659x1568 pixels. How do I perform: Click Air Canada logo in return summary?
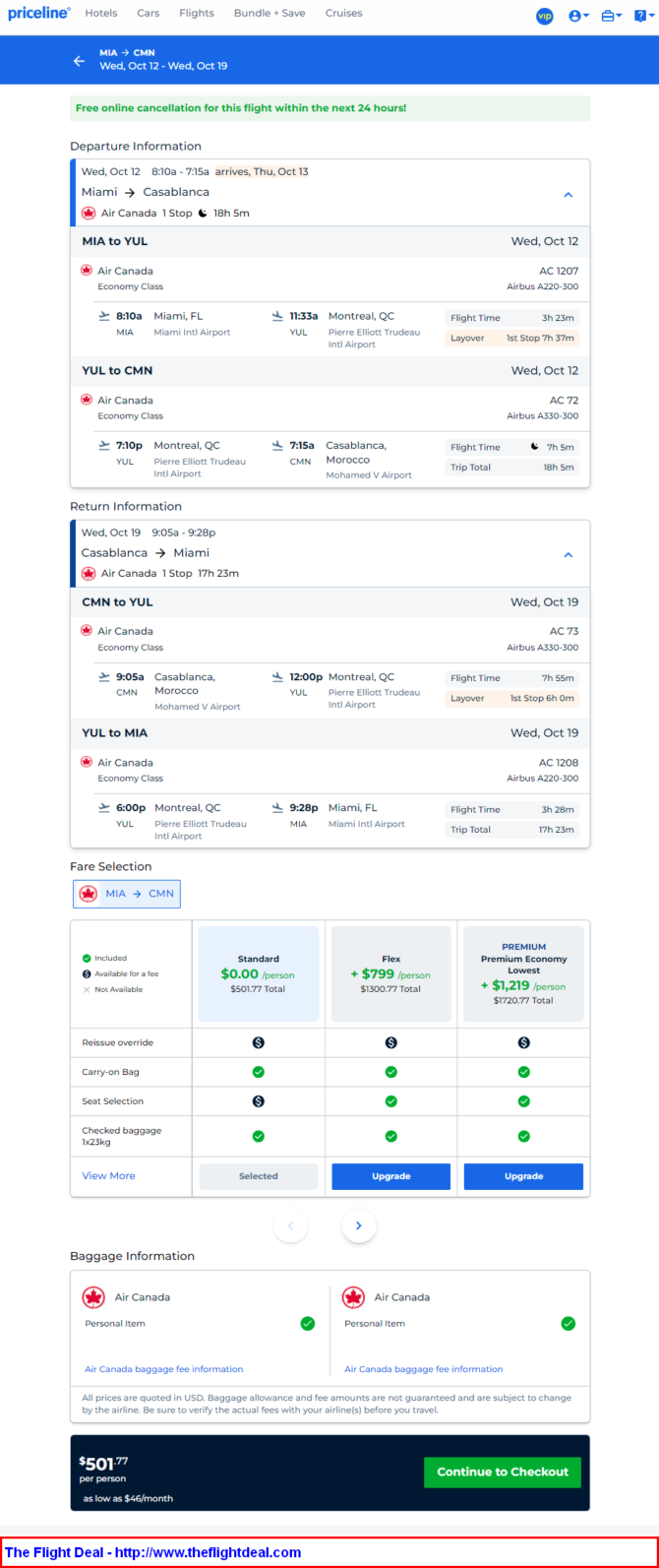[x=89, y=573]
